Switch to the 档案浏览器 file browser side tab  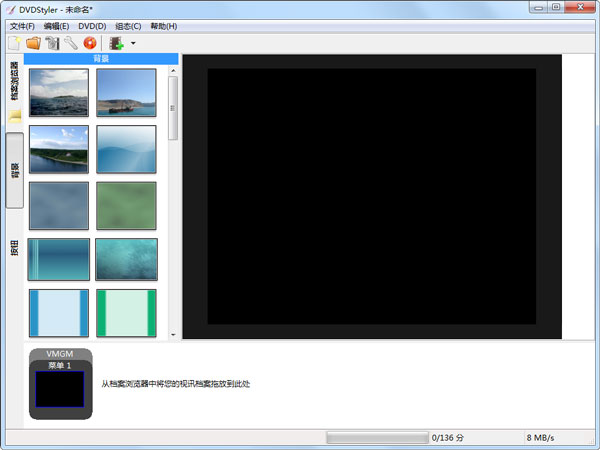coord(14,85)
